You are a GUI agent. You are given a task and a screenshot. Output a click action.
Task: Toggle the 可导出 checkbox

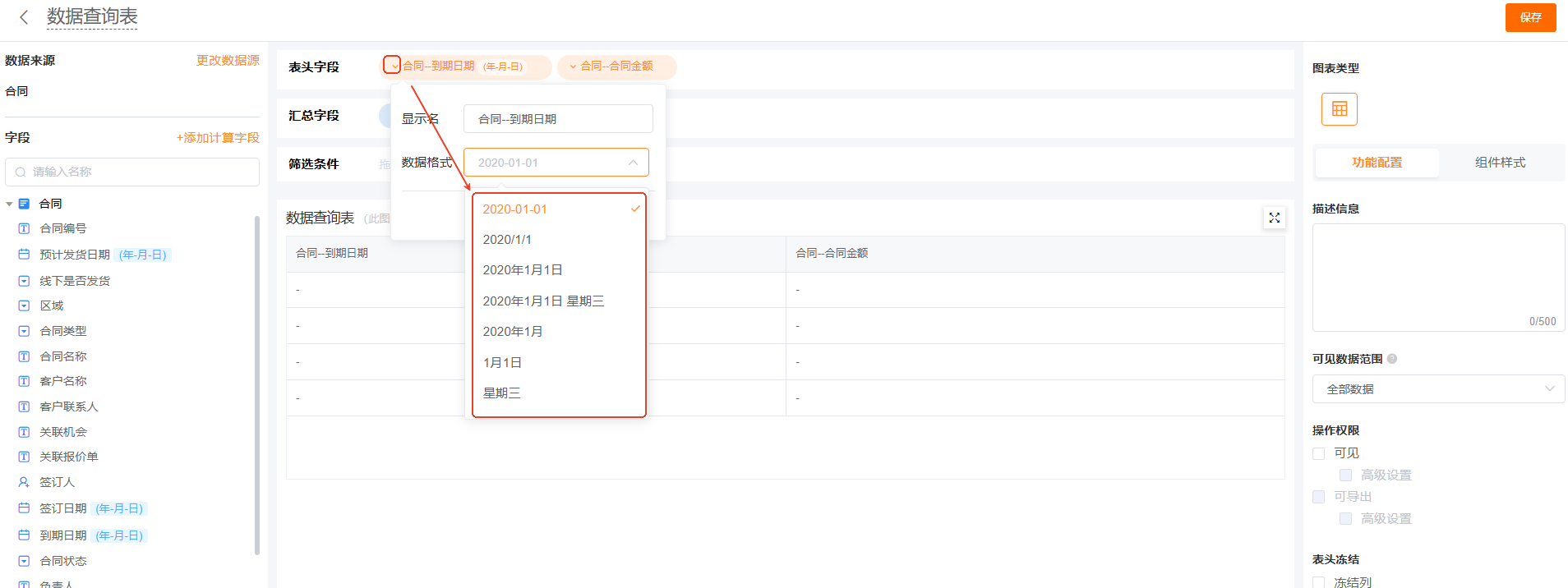tap(1319, 497)
